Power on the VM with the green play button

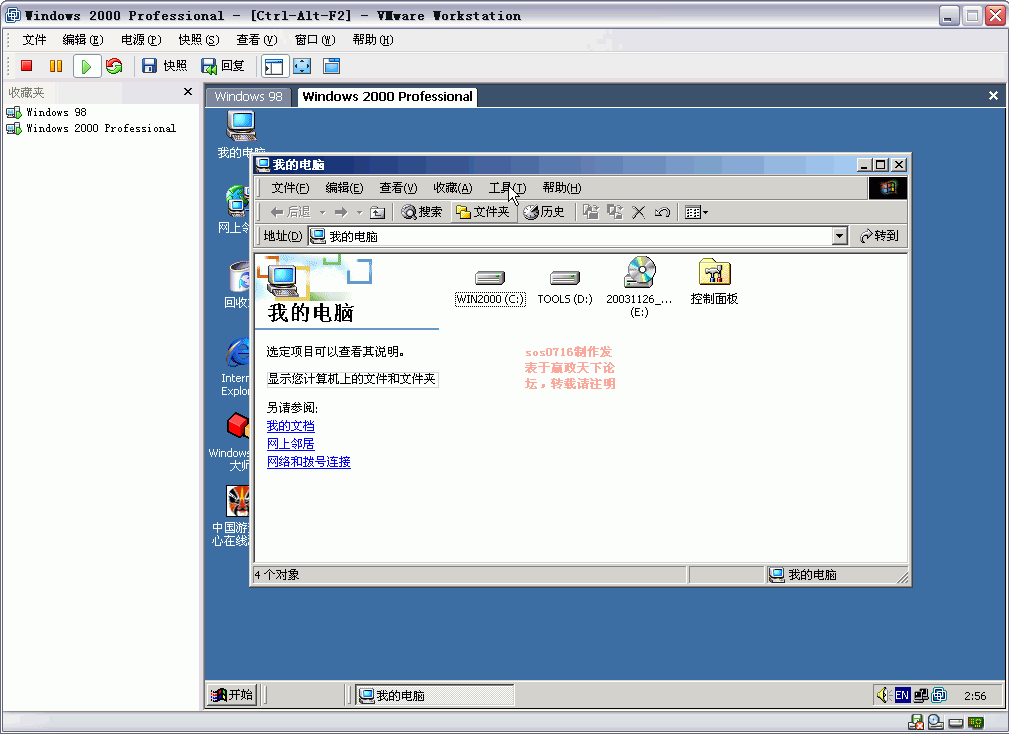[86, 66]
